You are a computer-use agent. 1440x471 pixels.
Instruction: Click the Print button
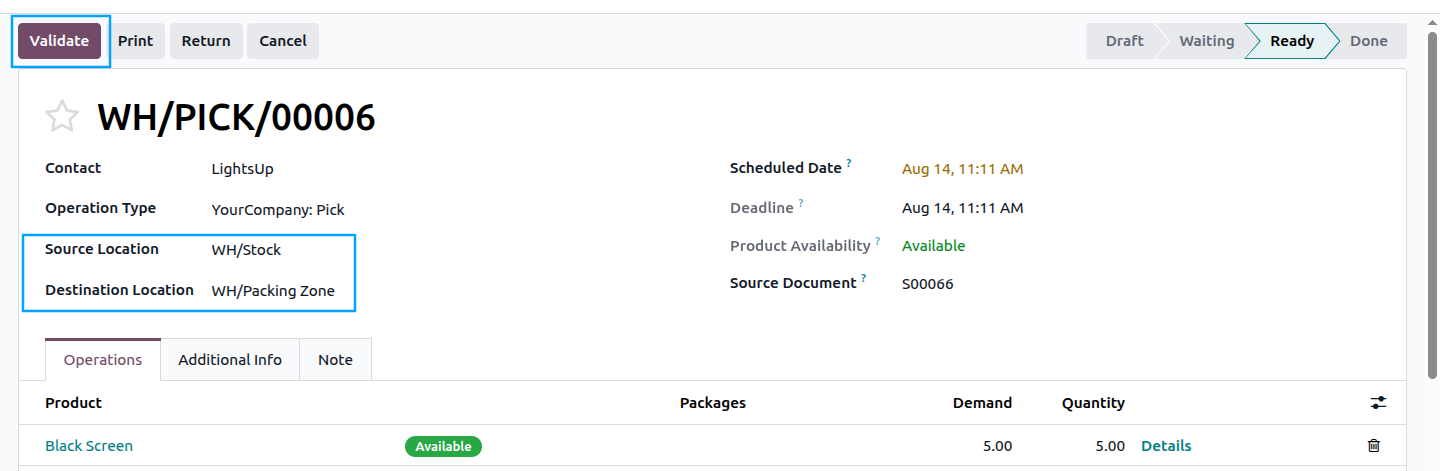pyautogui.click(x=136, y=41)
